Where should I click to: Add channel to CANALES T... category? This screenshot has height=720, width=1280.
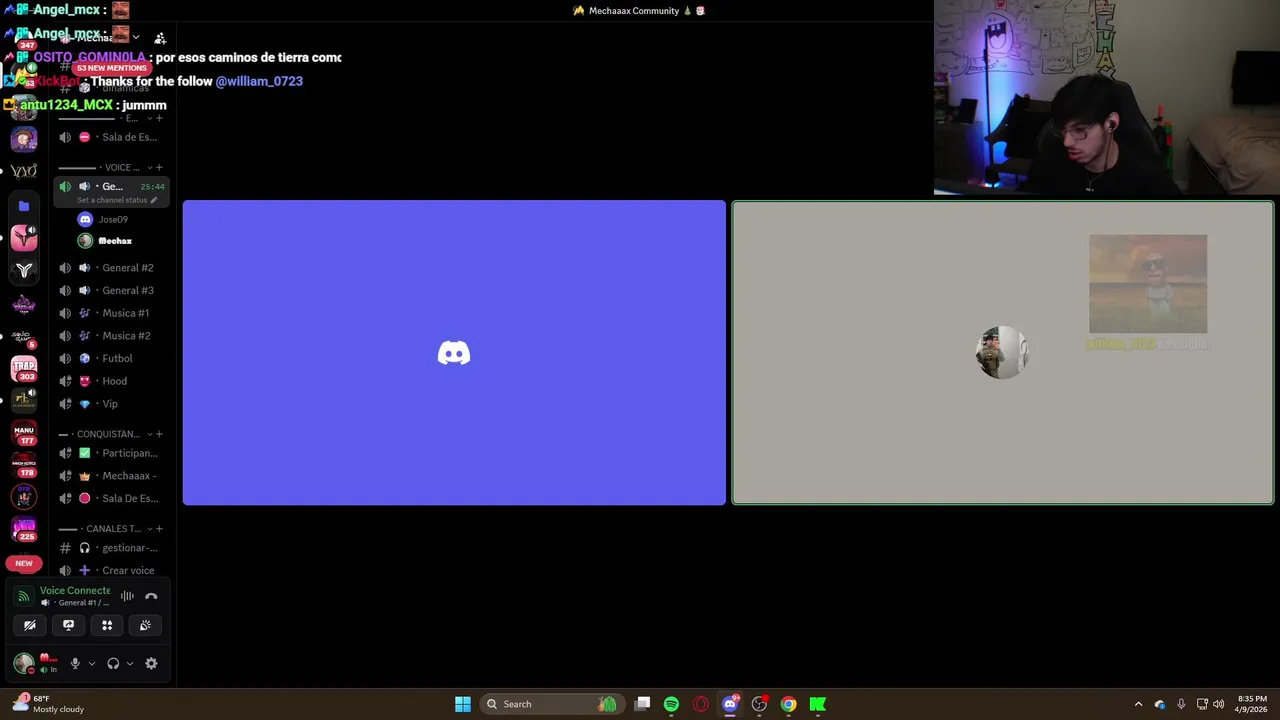tap(159, 529)
